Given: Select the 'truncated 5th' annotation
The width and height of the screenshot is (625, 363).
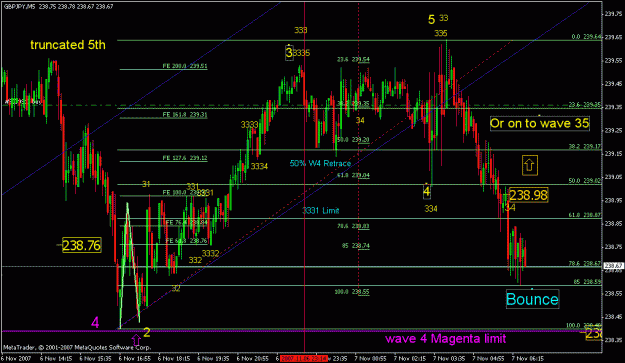Looking at the screenshot, I should click(68, 45).
